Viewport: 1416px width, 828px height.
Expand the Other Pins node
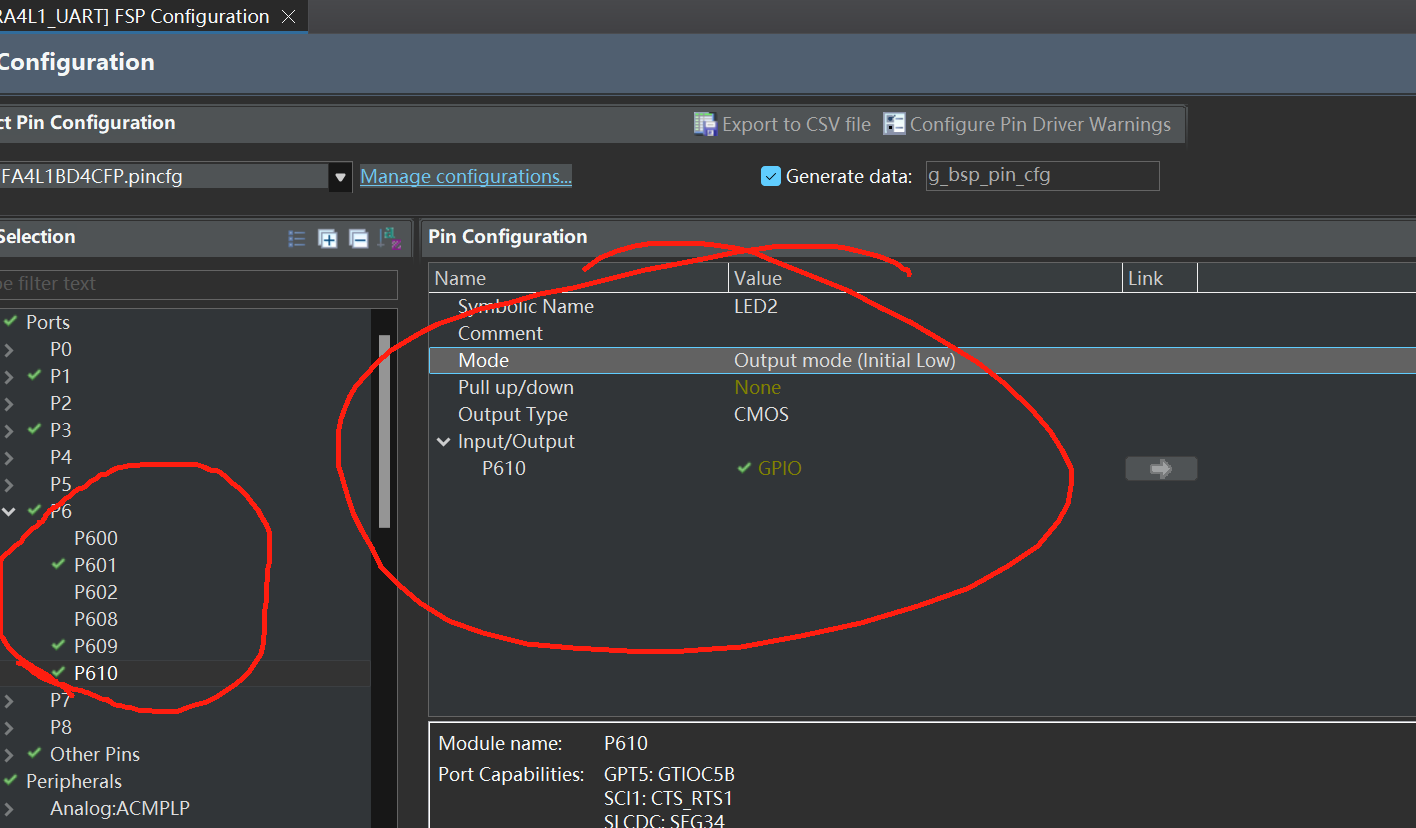[x=9, y=755]
